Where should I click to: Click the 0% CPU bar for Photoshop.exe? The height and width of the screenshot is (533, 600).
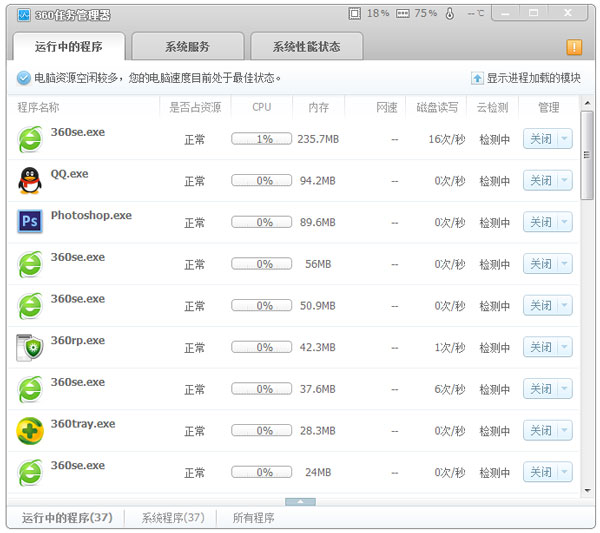261,222
